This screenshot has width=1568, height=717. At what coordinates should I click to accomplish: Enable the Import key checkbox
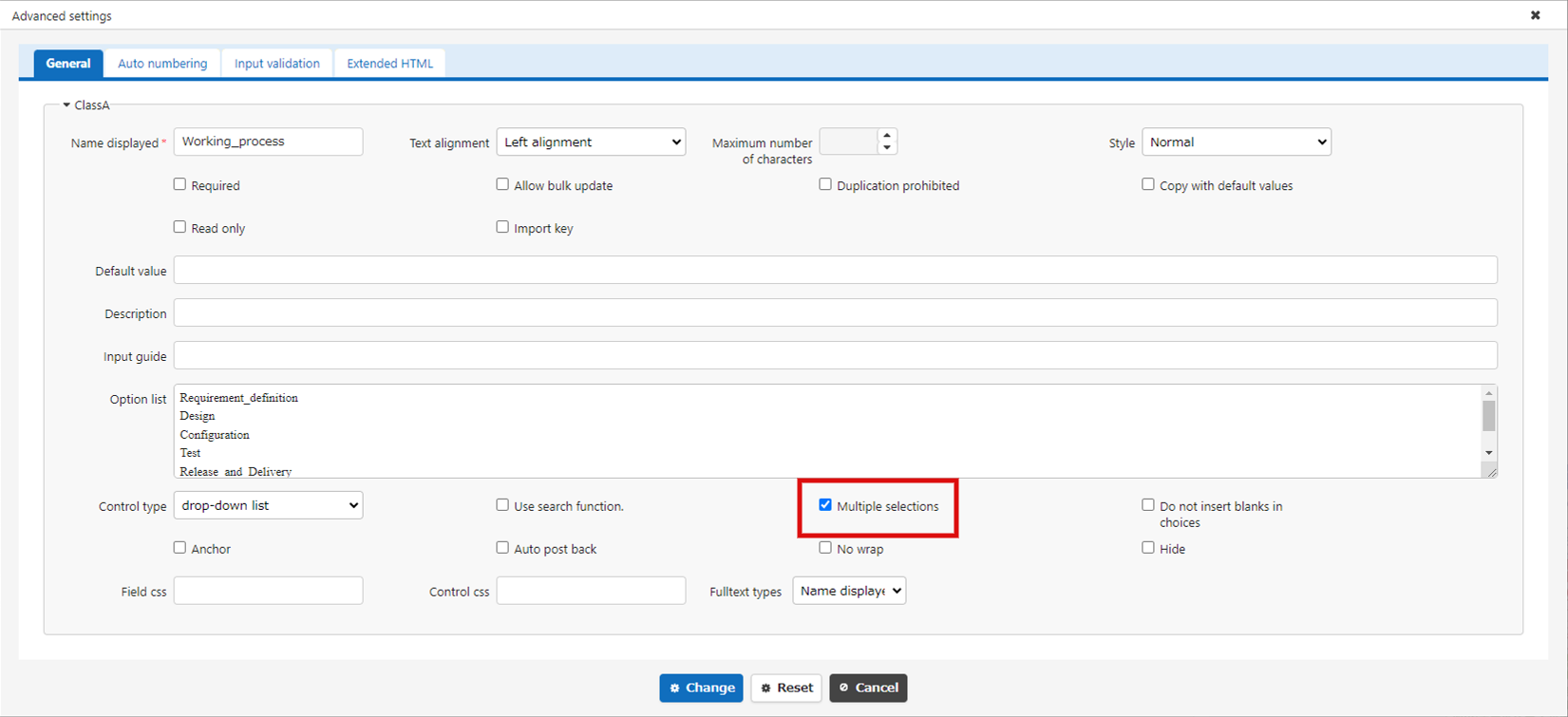click(x=502, y=227)
